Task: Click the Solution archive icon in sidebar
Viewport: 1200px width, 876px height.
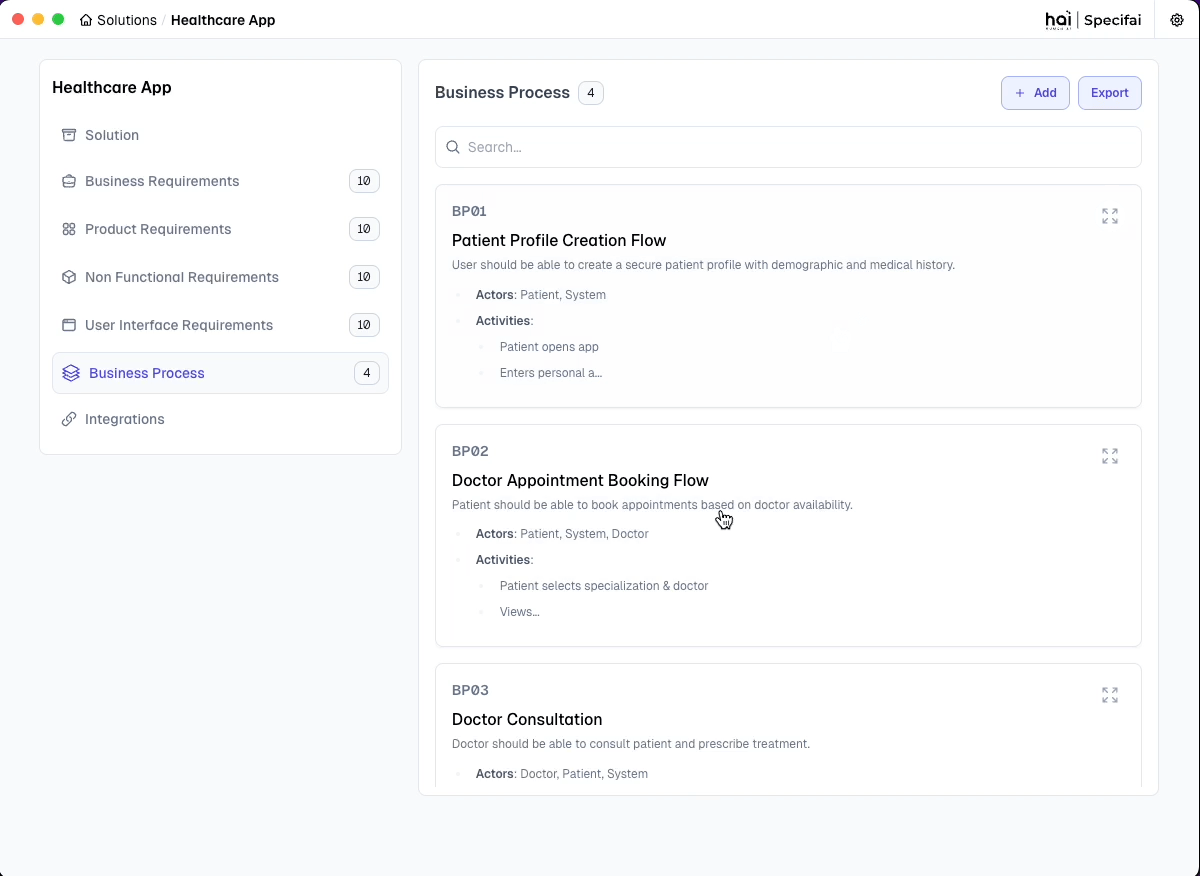Action: click(69, 135)
